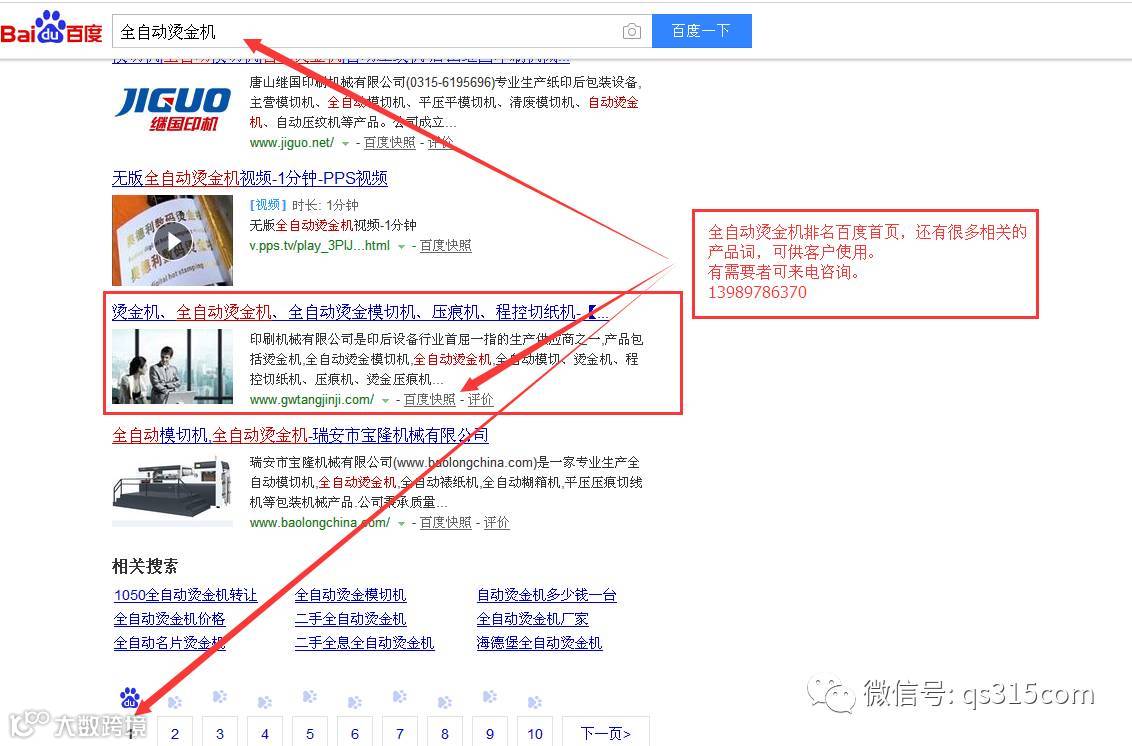Open 百度快照 for gwtangjinji result
1132x746 pixels.
point(430,399)
